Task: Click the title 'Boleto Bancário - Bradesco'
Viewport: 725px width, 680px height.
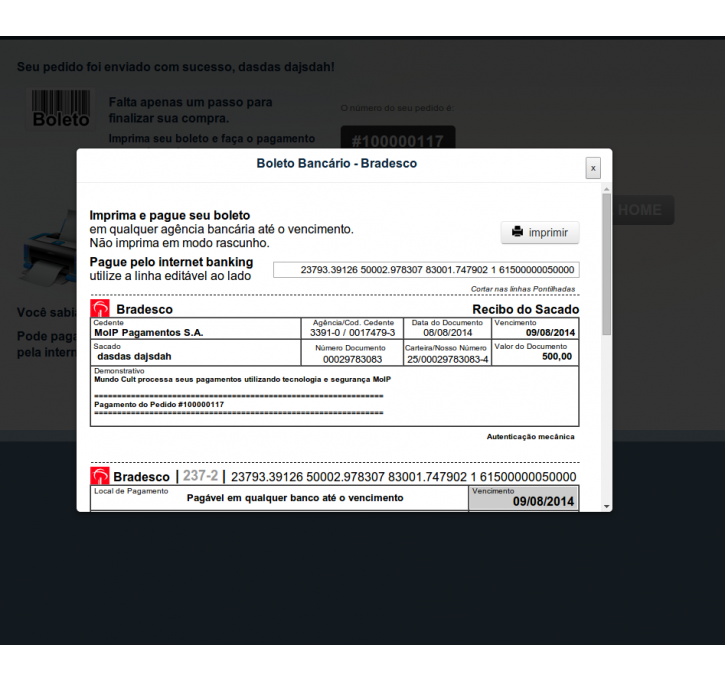Action: 337,163
